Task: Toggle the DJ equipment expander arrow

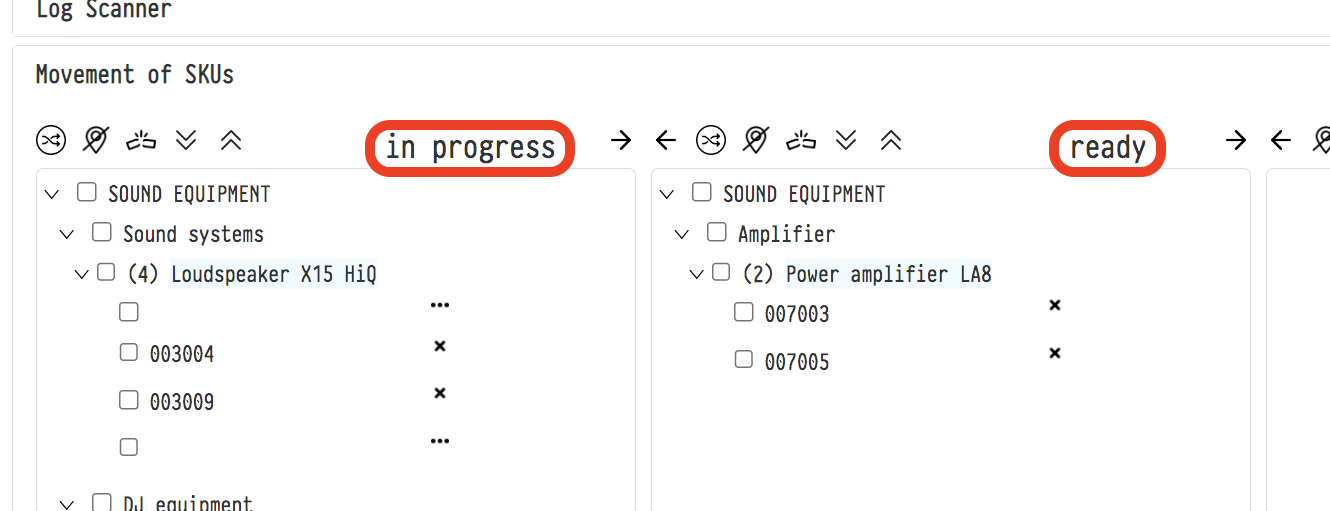Action: pyautogui.click(x=67, y=505)
